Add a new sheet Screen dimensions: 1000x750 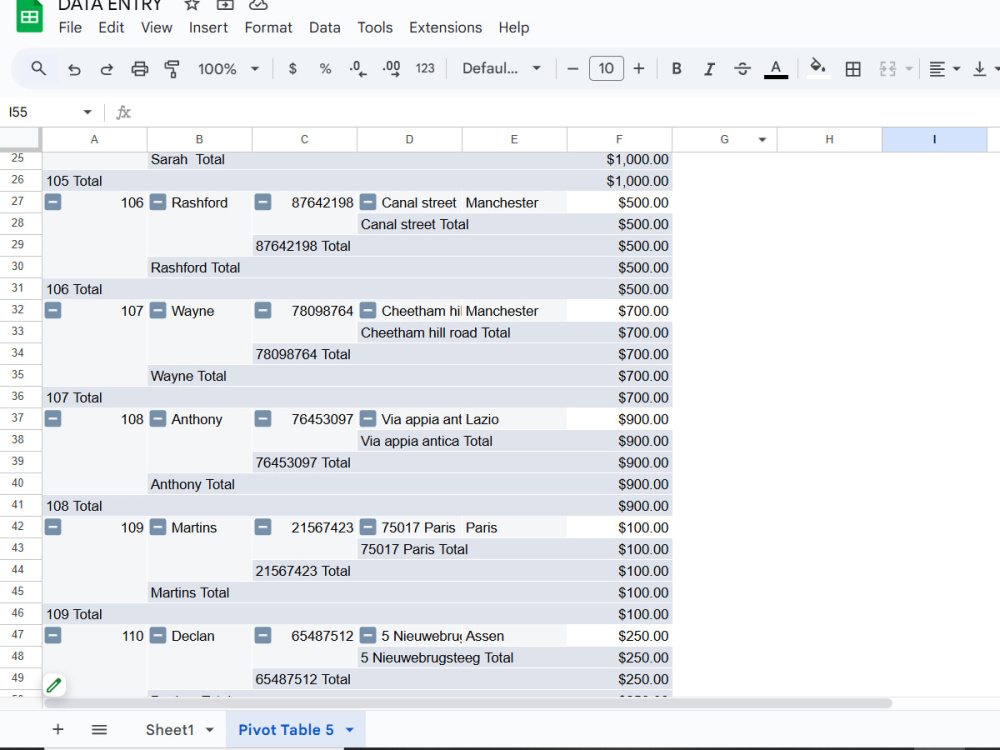58,729
